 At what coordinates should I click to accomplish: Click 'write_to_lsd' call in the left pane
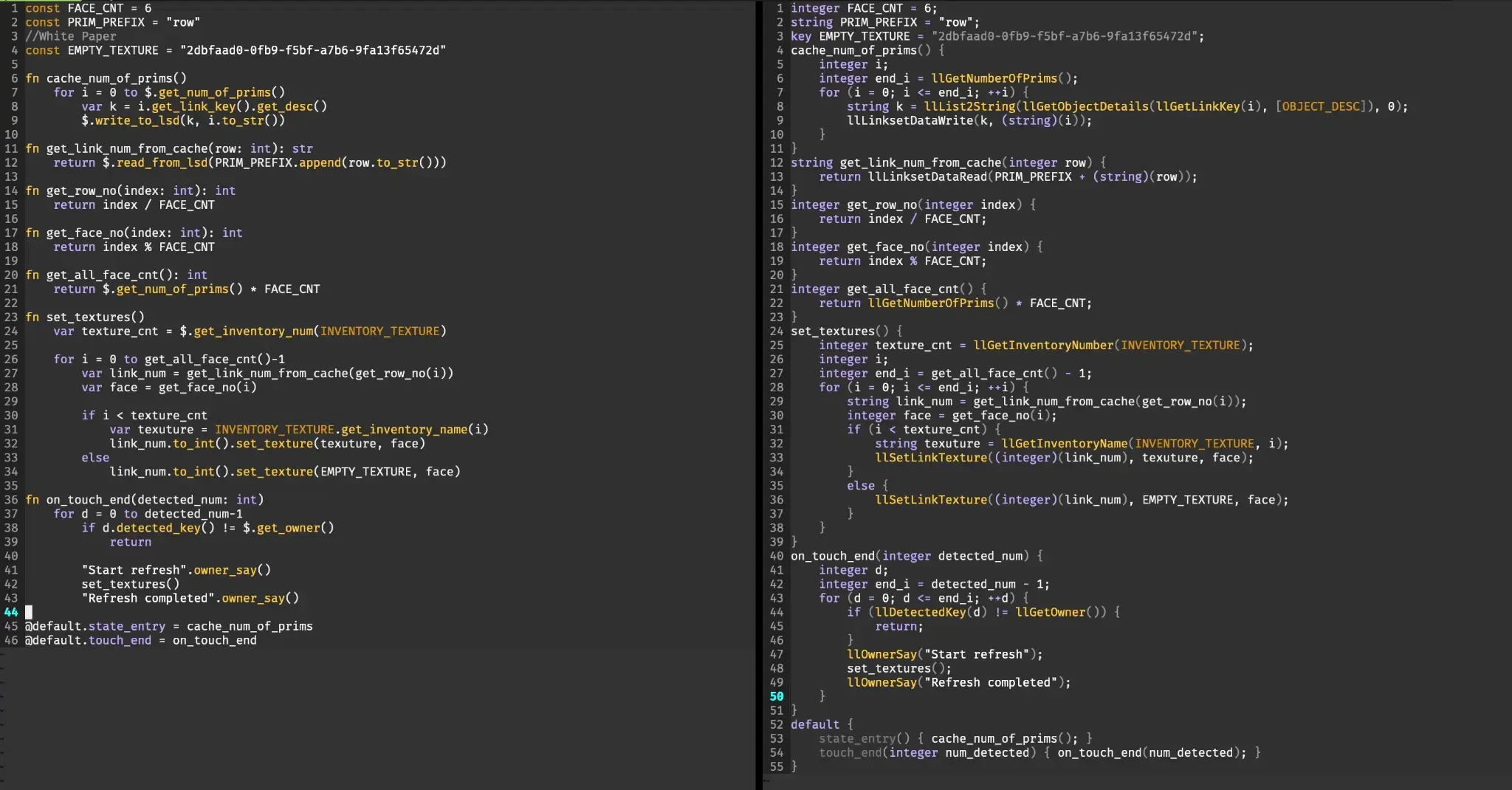(x=138, y=120)
